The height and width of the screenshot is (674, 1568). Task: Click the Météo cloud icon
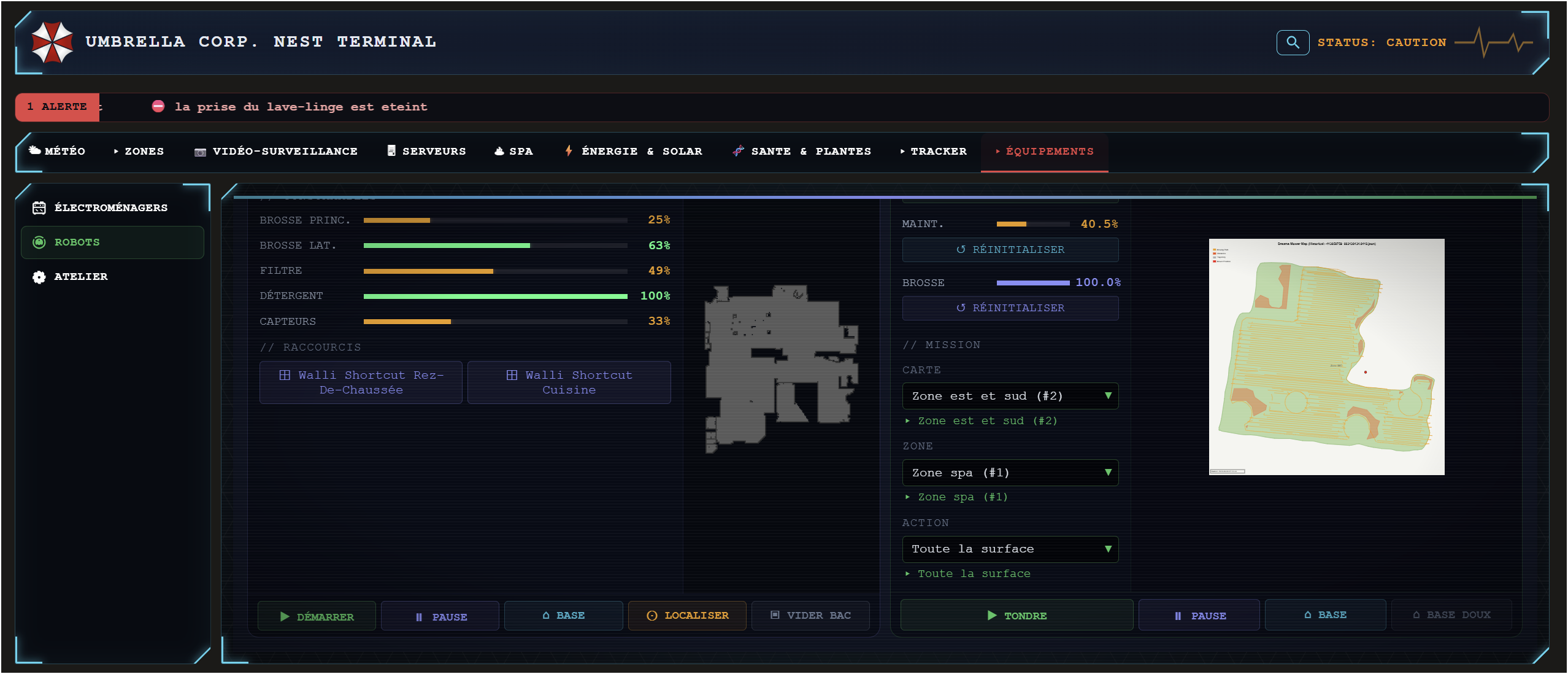click(x=35, y=150)
